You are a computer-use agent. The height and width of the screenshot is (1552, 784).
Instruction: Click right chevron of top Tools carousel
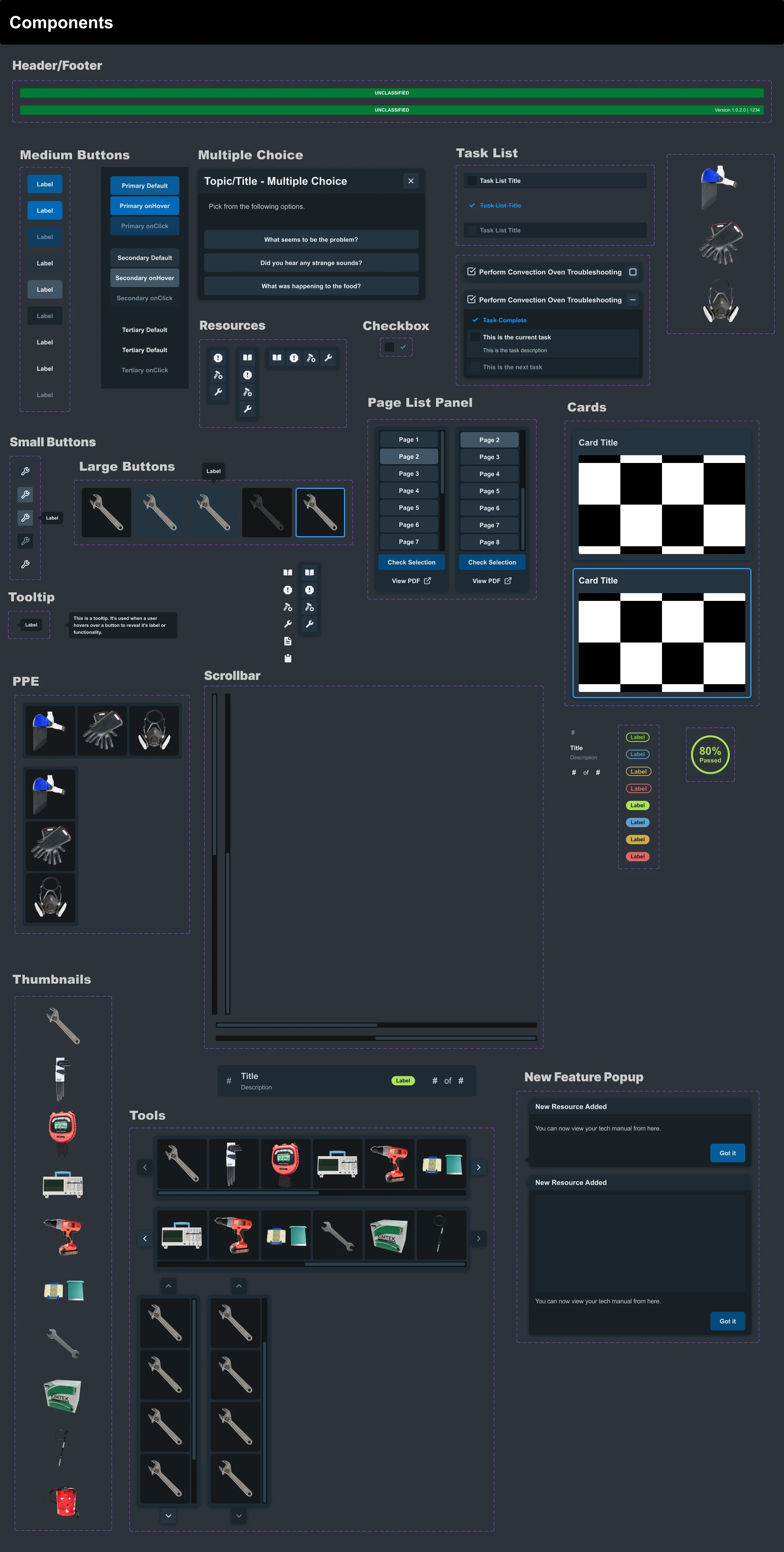point(478,1168)
